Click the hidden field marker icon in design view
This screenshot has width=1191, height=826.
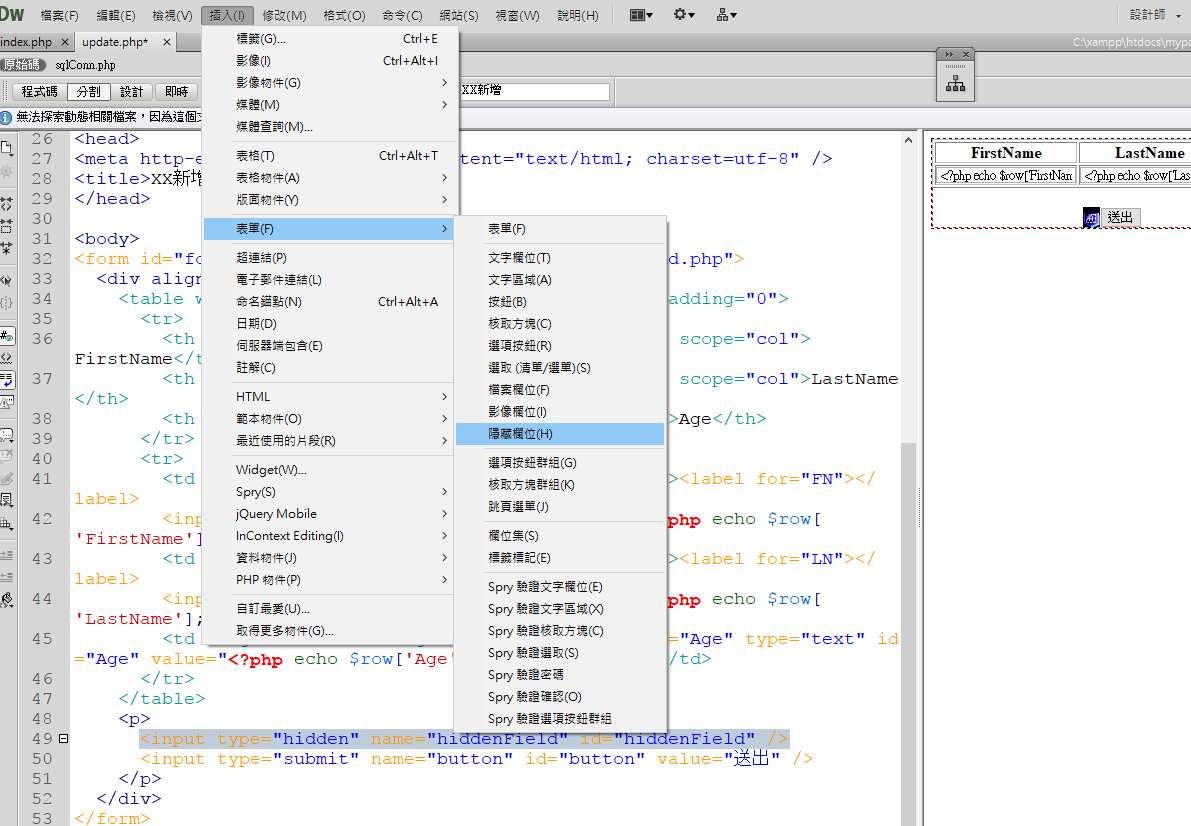point(1091,218)
